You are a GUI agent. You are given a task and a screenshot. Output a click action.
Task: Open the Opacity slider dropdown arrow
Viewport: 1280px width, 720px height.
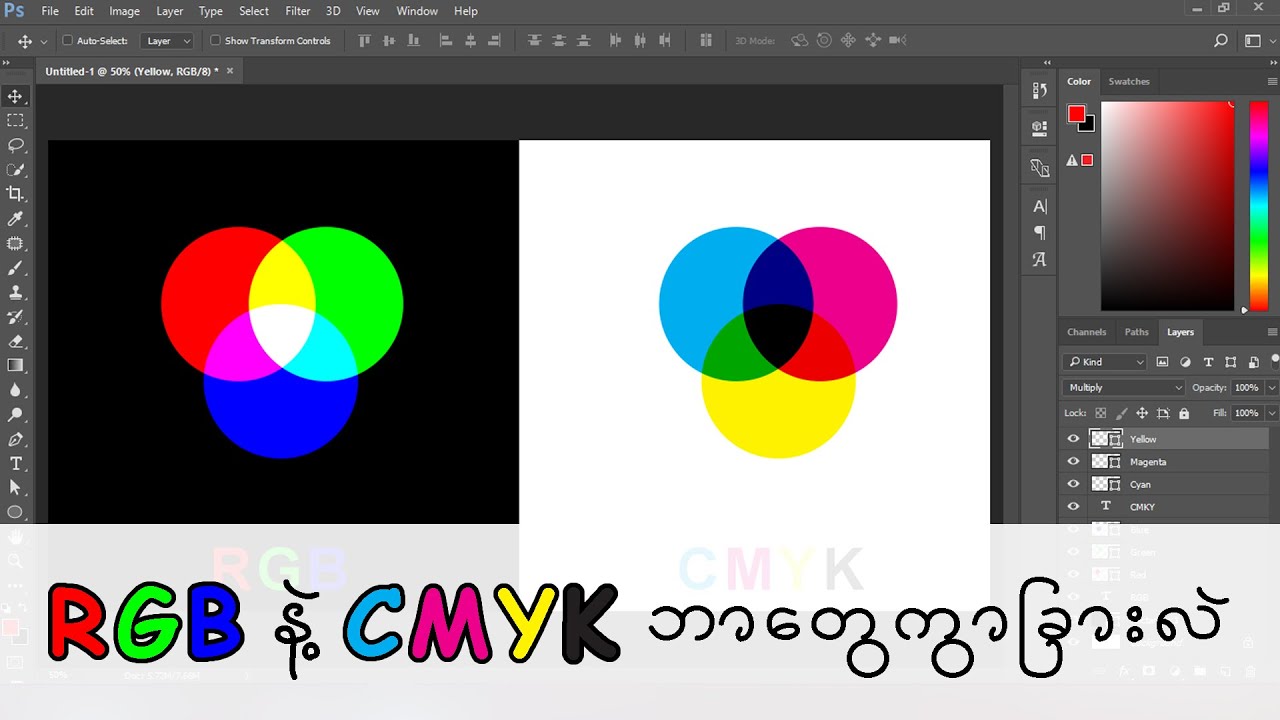point(1272,388)
